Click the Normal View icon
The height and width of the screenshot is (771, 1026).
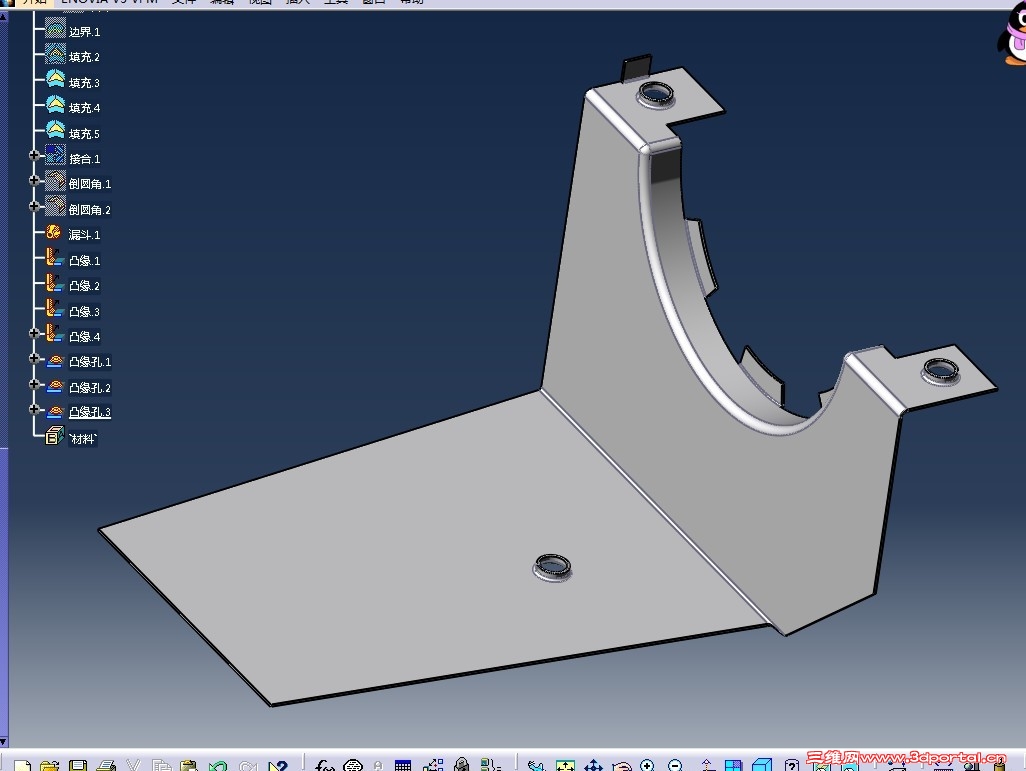click(707, 765)
